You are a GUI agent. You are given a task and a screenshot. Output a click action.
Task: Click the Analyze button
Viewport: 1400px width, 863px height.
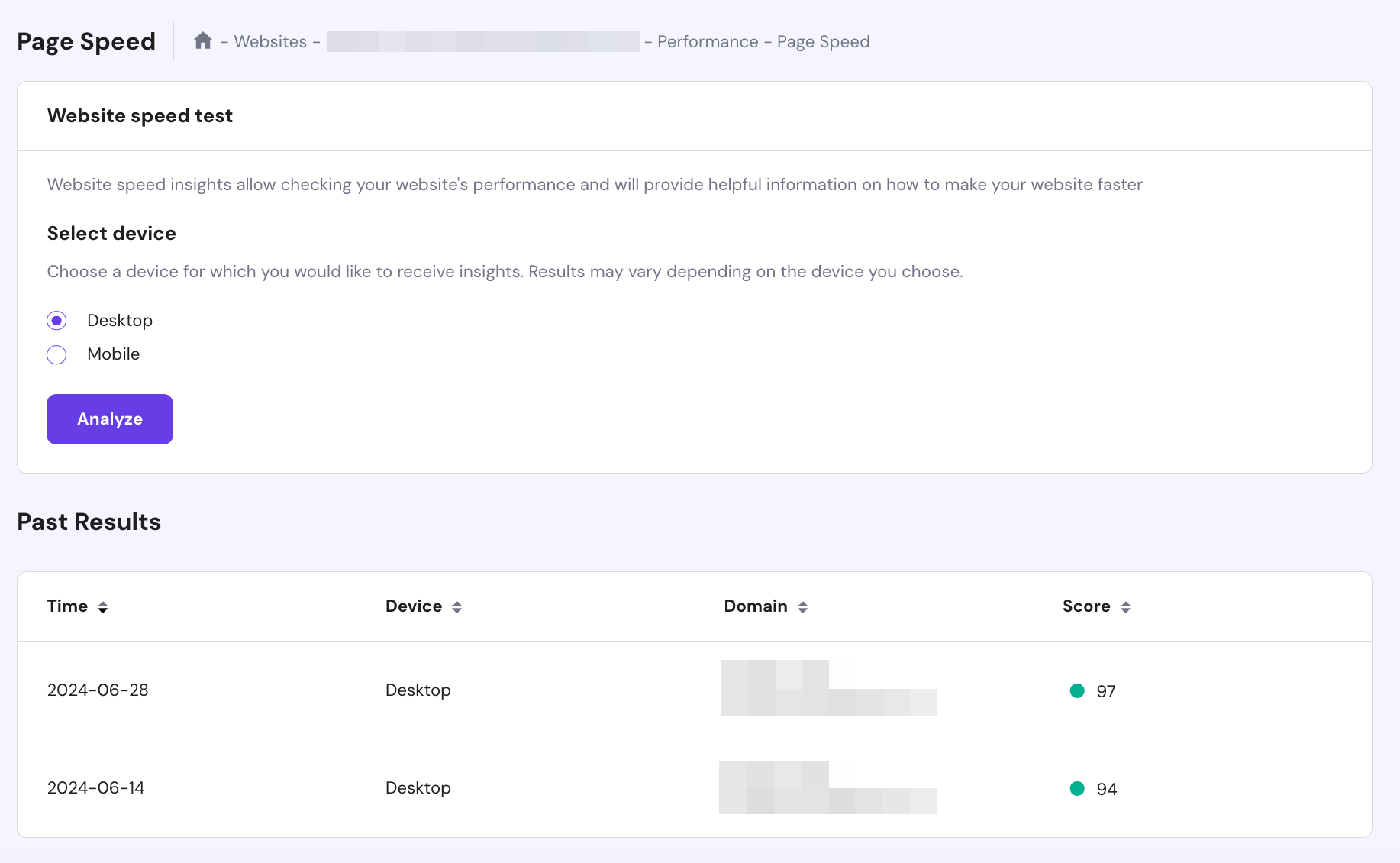point(109,419)
